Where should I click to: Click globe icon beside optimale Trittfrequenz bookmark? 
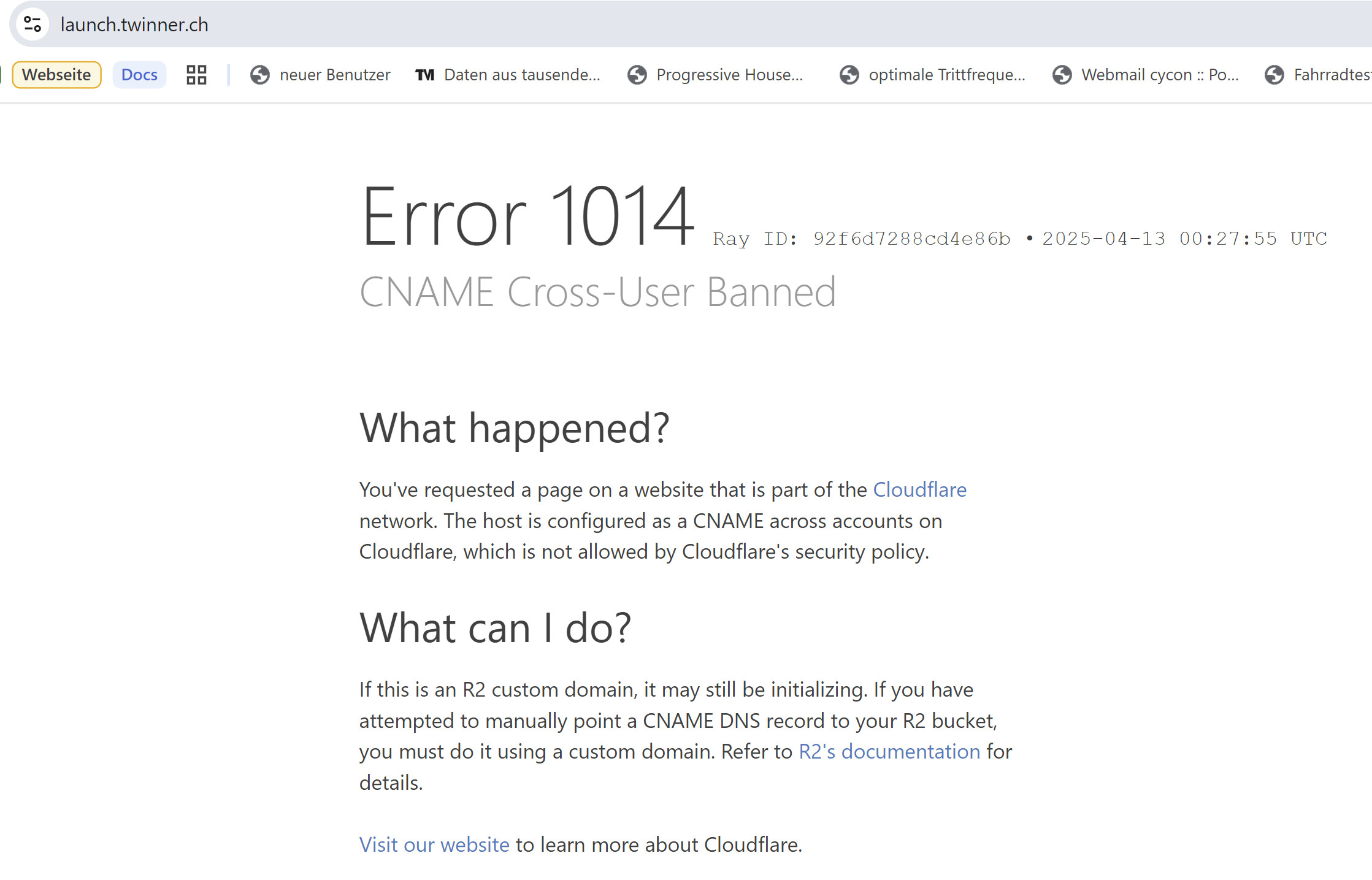pyautogui.click(x=849, y=75)
